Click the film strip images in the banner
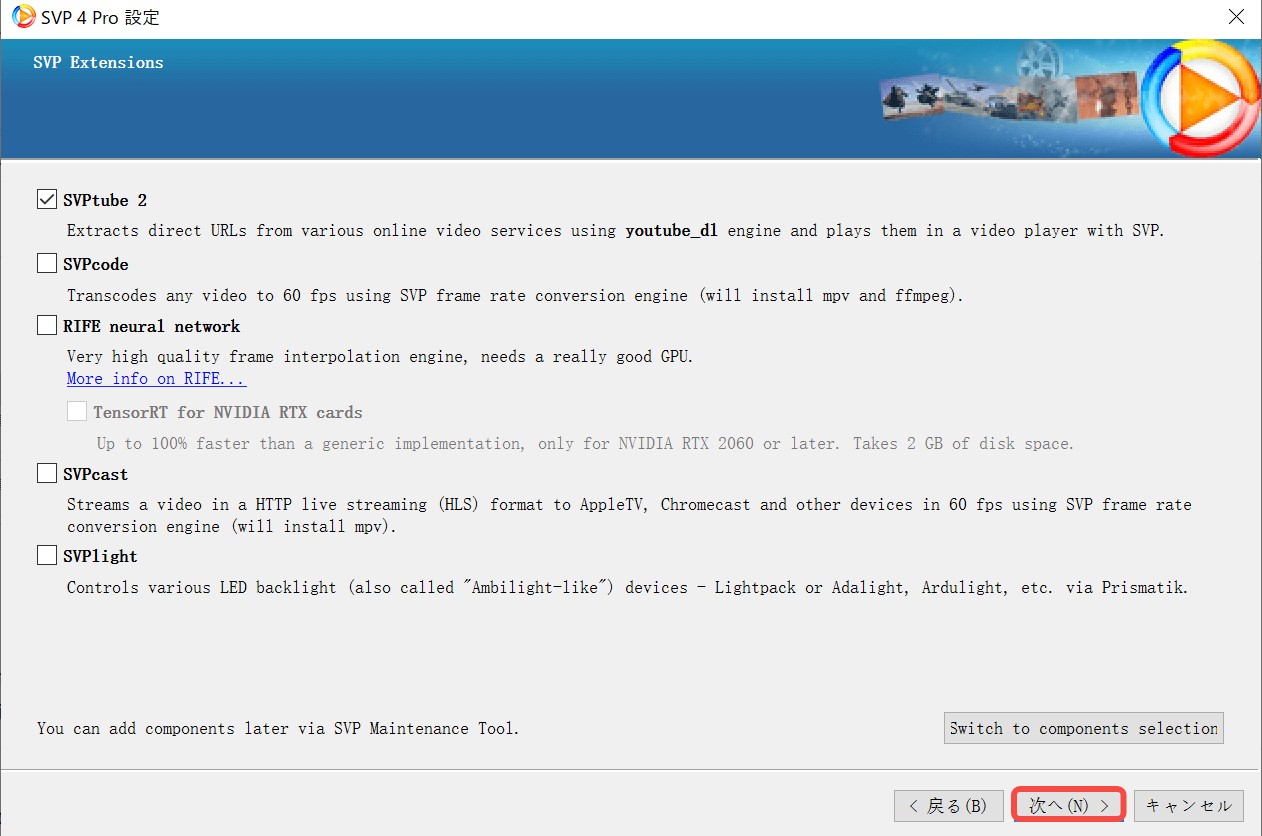 [x=1010, y=96]
